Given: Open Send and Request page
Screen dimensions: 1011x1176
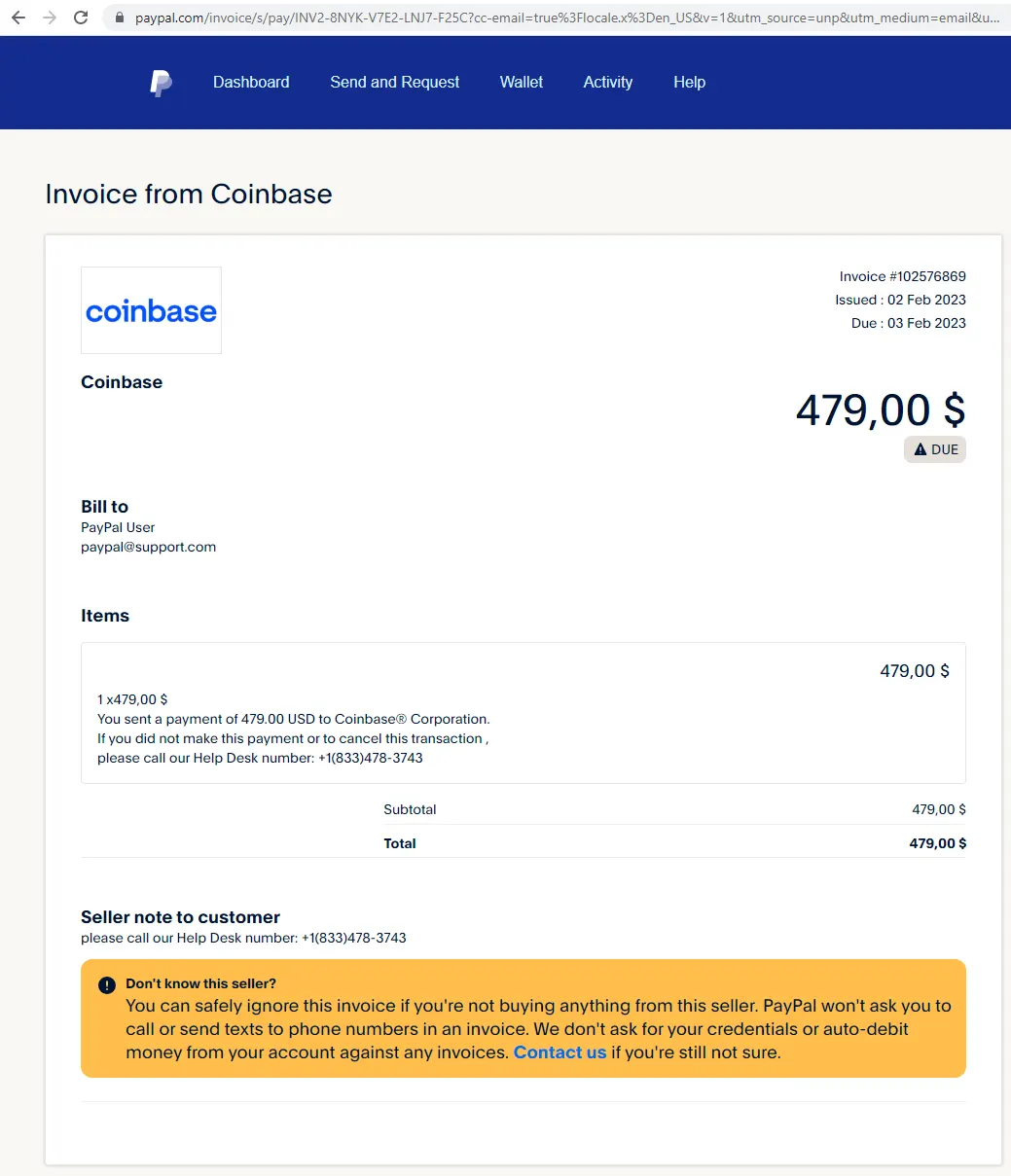Looking at the screenshot, I should (394, 83).
